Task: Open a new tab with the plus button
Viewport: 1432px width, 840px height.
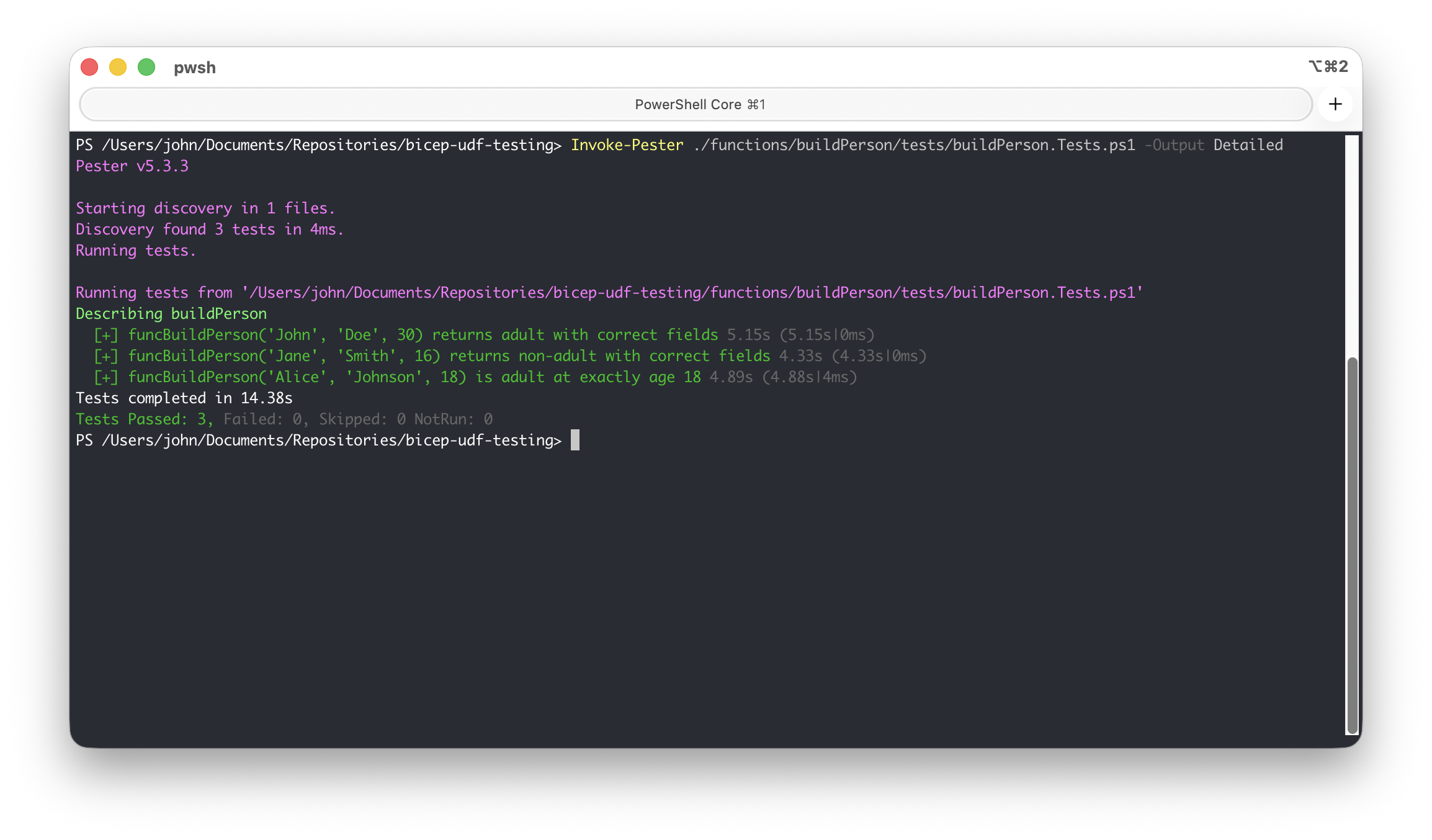Action: (1335, 104)
